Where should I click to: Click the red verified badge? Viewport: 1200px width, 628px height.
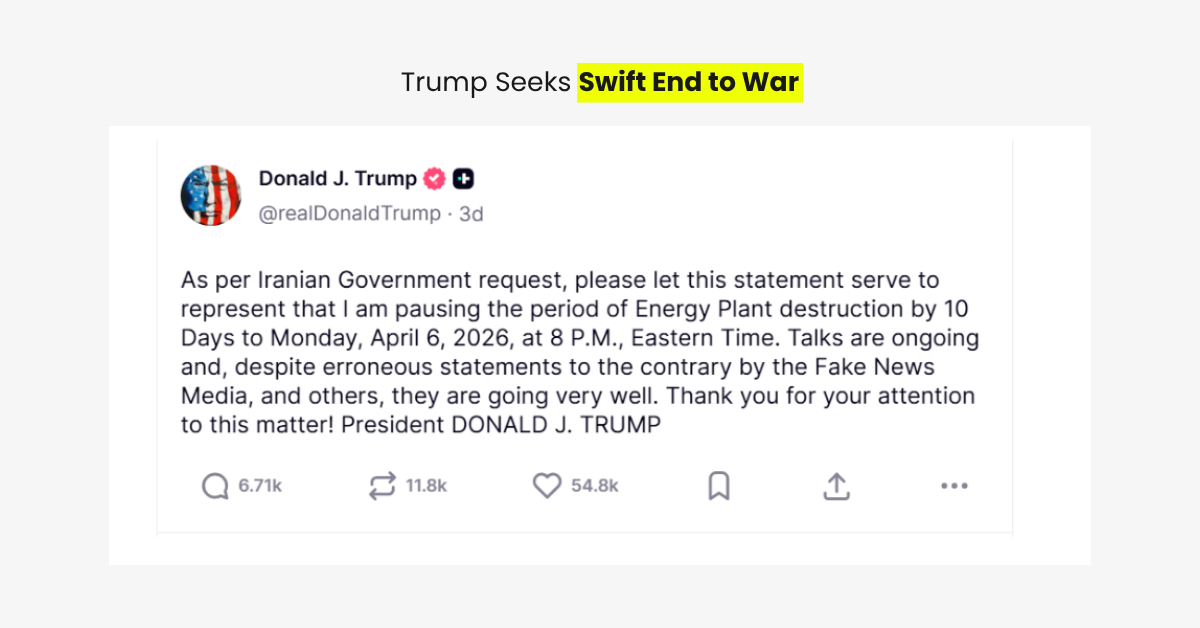434,179
